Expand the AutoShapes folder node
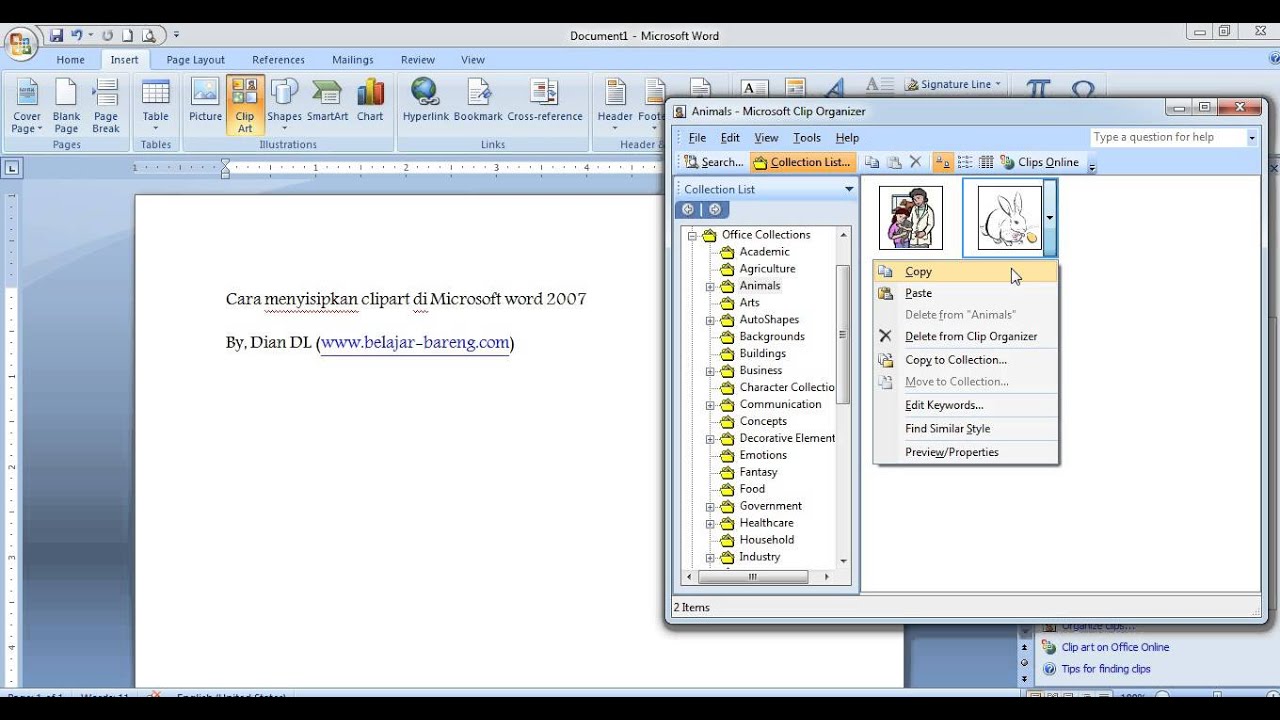1280x720 pixels. (710, 320)
